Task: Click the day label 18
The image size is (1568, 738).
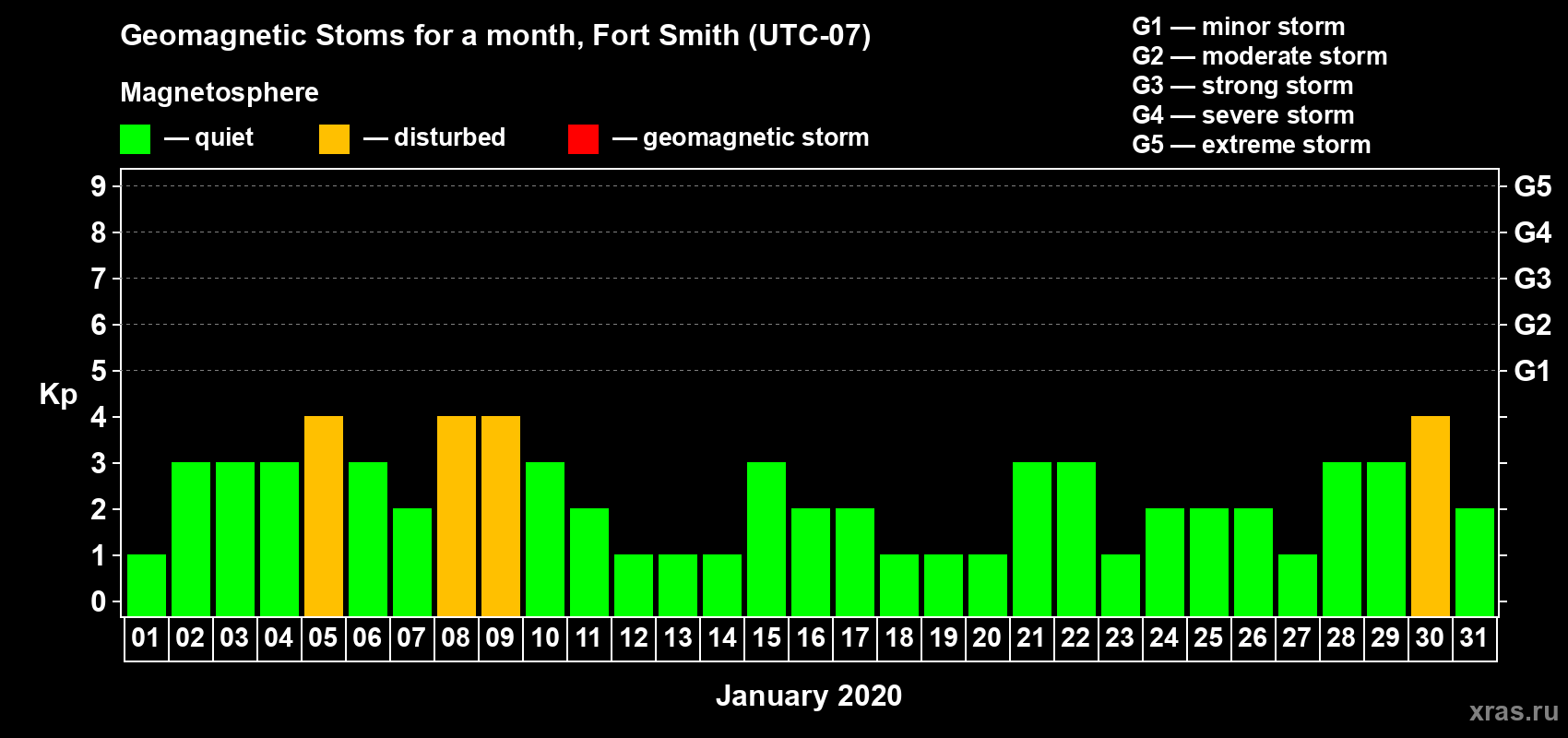Action: click(x=899, y=638)
